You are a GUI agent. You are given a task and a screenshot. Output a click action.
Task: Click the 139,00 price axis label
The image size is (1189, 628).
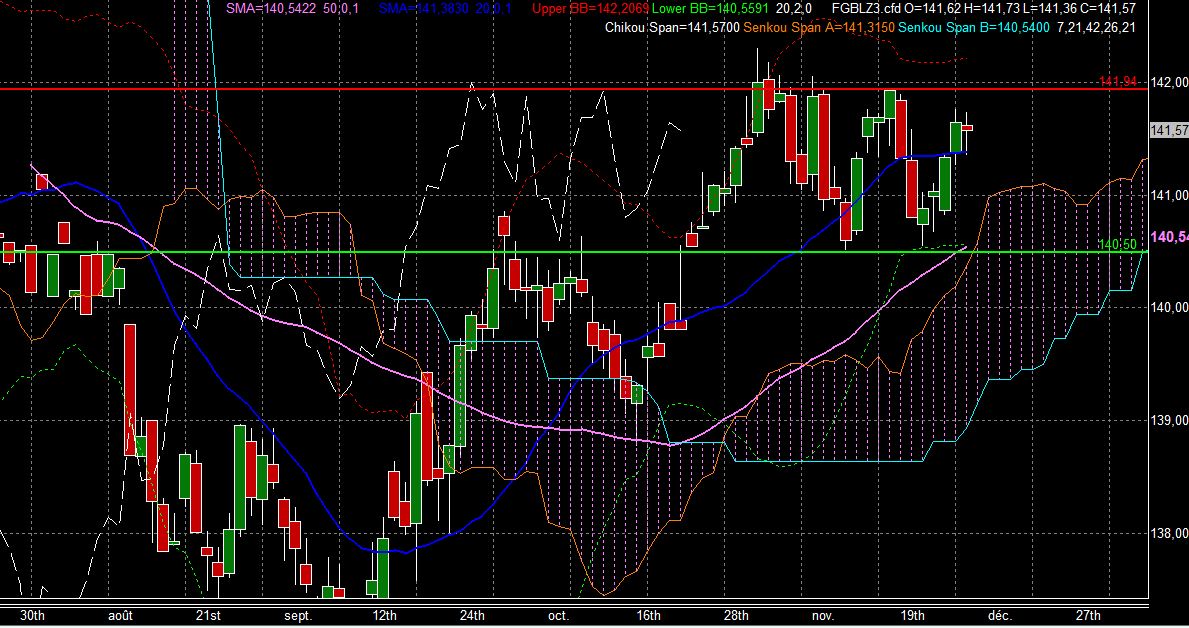click(1170, 420)
